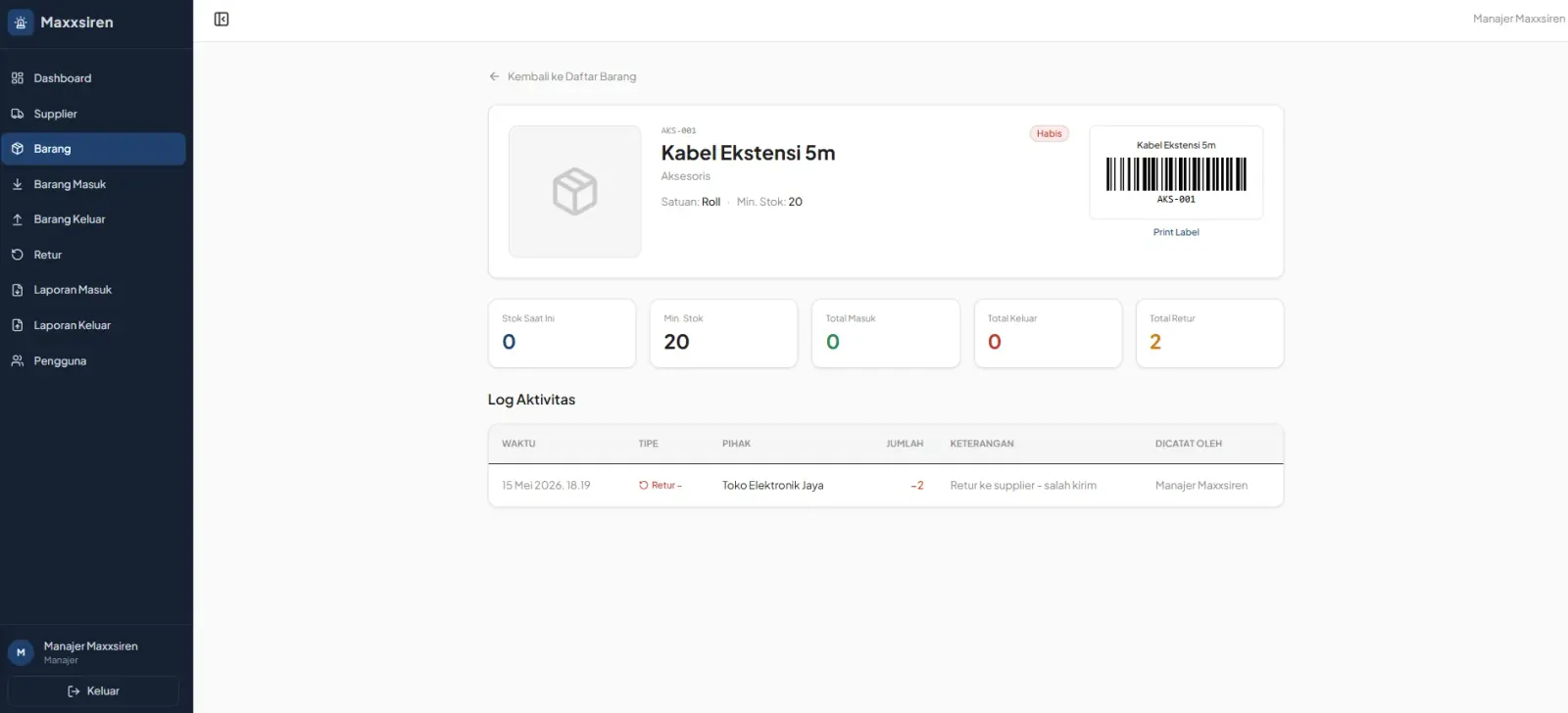
Task: Click the Laporan Keluar document icon
Action: click(x=18, y=325)
